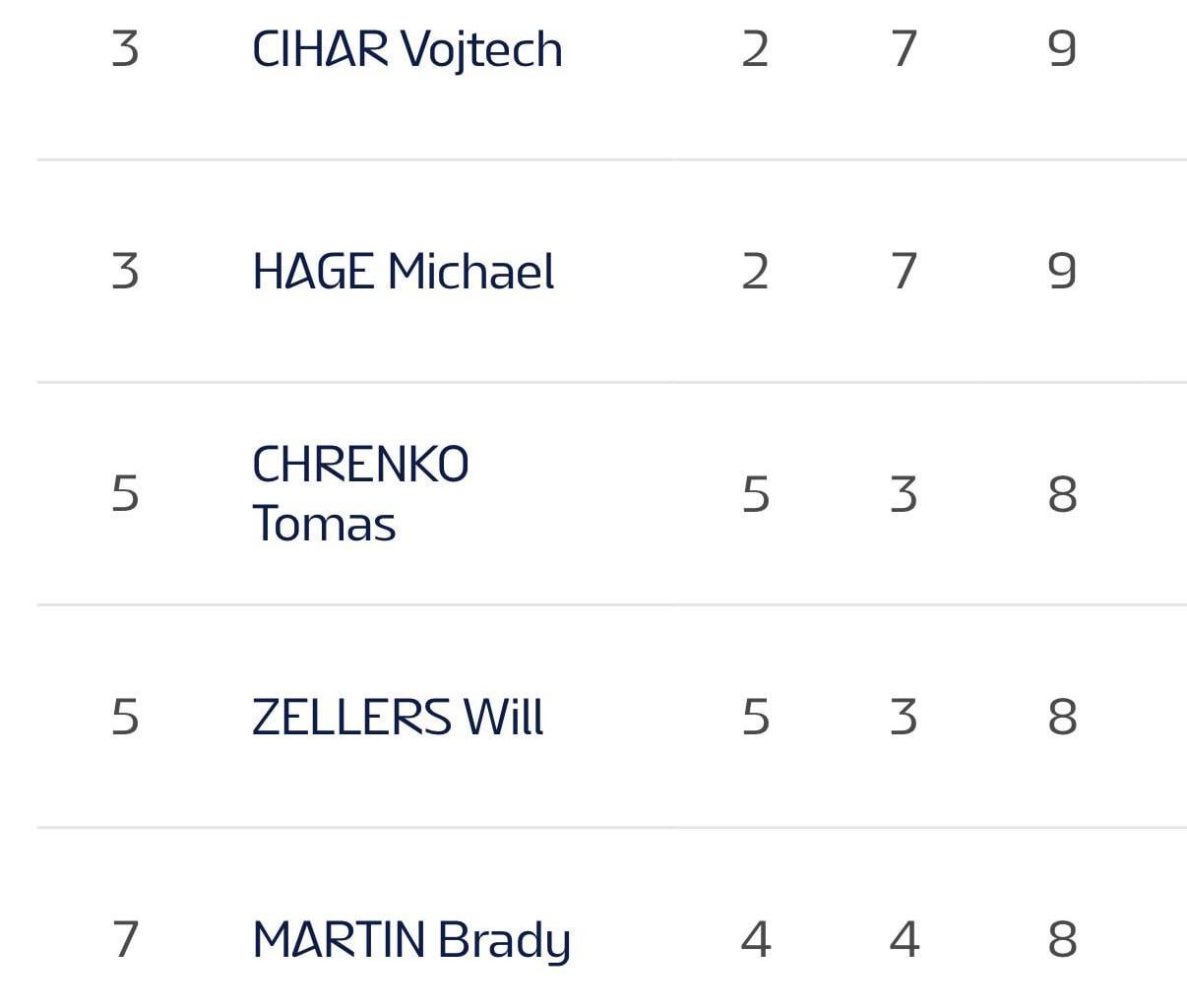
Task: Click rank 3 left of CIHAR Vojtech
Action: pyautogui.click(x=125, y=49)
